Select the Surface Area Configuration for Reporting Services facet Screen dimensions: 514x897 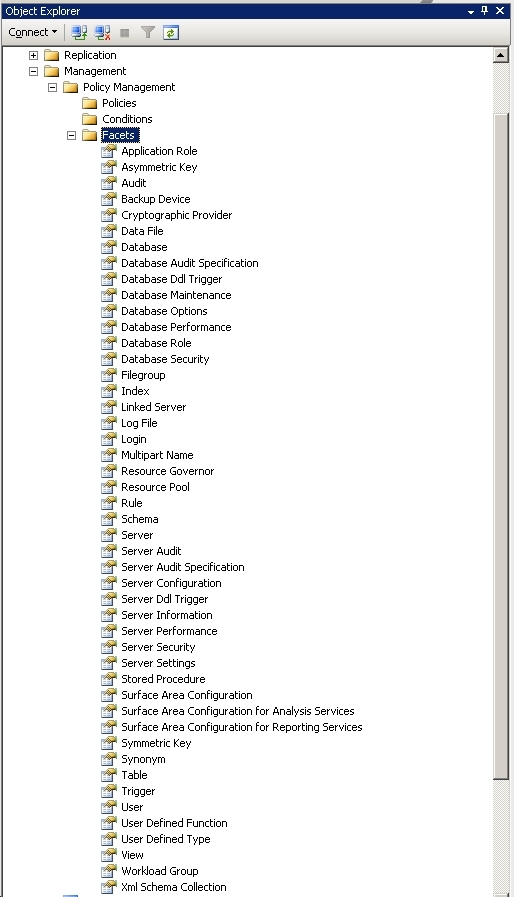(x=242, y=727)
